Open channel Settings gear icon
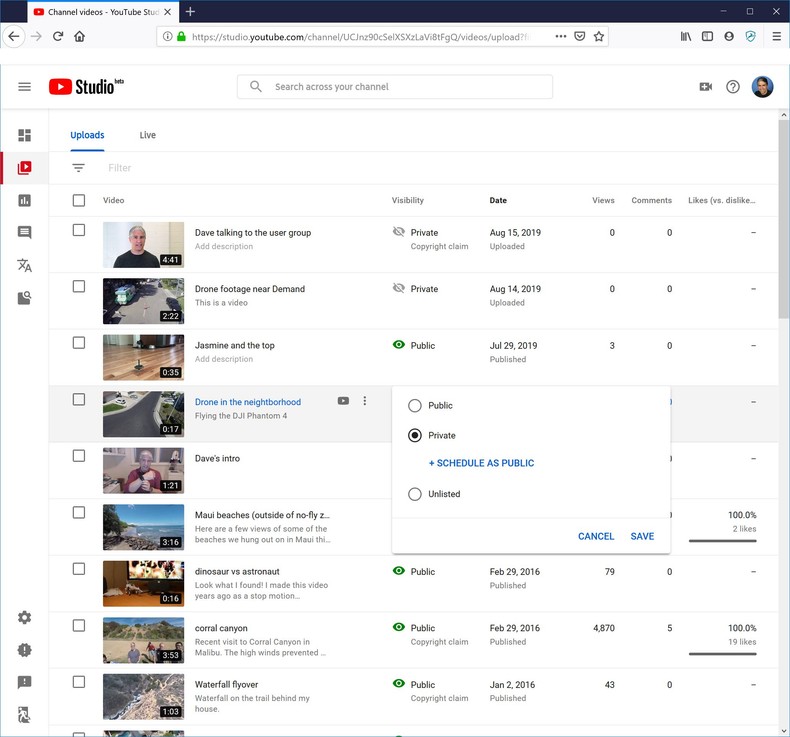This screenshot has height=737, width=790. point(25,618)
